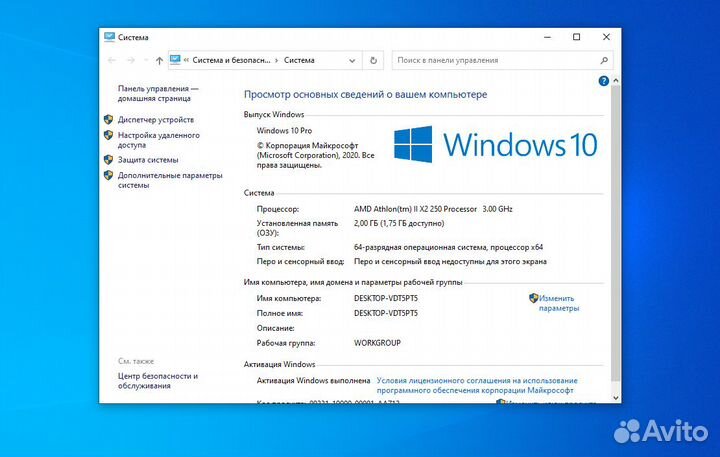This screenshot has height=457, width=720.
Task: Open Настройка удаленного доступа
Action: click(x=158, y=140)
